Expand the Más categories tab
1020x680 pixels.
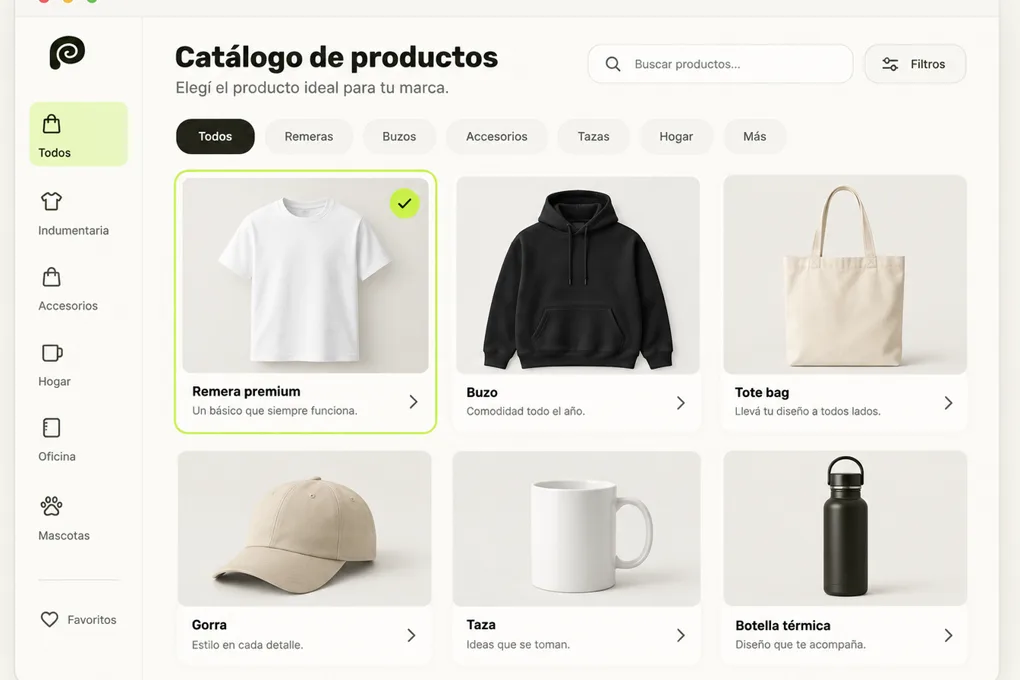point(755,137)
